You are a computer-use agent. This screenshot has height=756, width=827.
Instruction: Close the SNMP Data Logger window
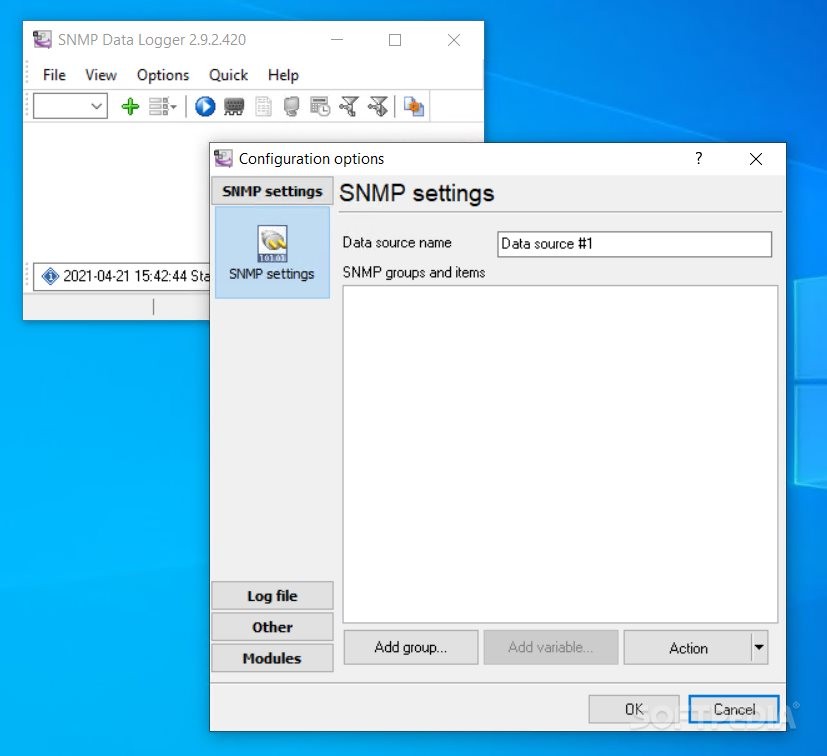[454, 40]
